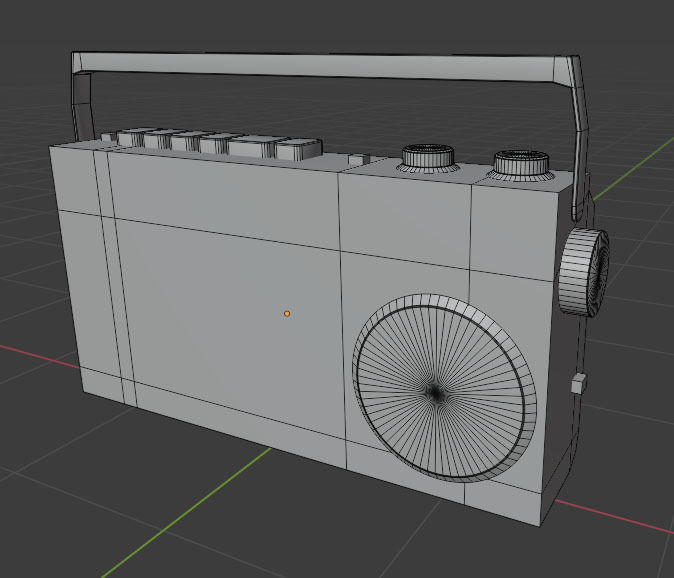Select the small square switch on the radio's side
Image resolution: width=674 pixels, height=578 pixels.
579,383
